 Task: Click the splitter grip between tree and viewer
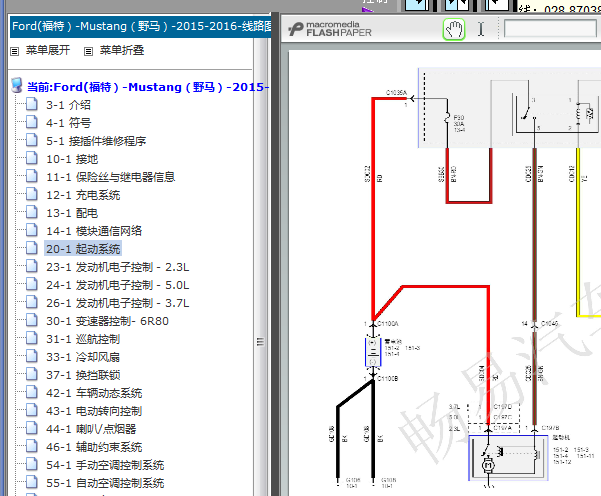pos(260,342)
